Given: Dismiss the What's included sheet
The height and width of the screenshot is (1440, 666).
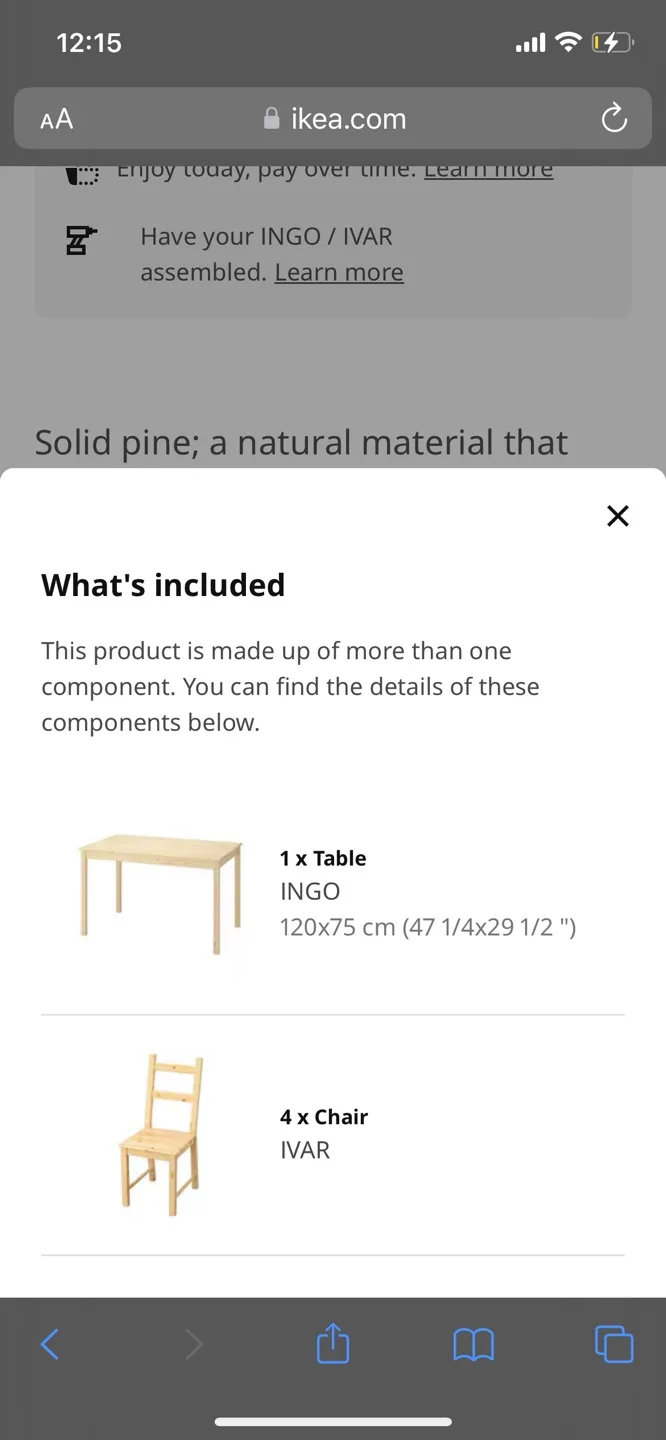Looking at the screenshot, I should (x=617, y=516).
